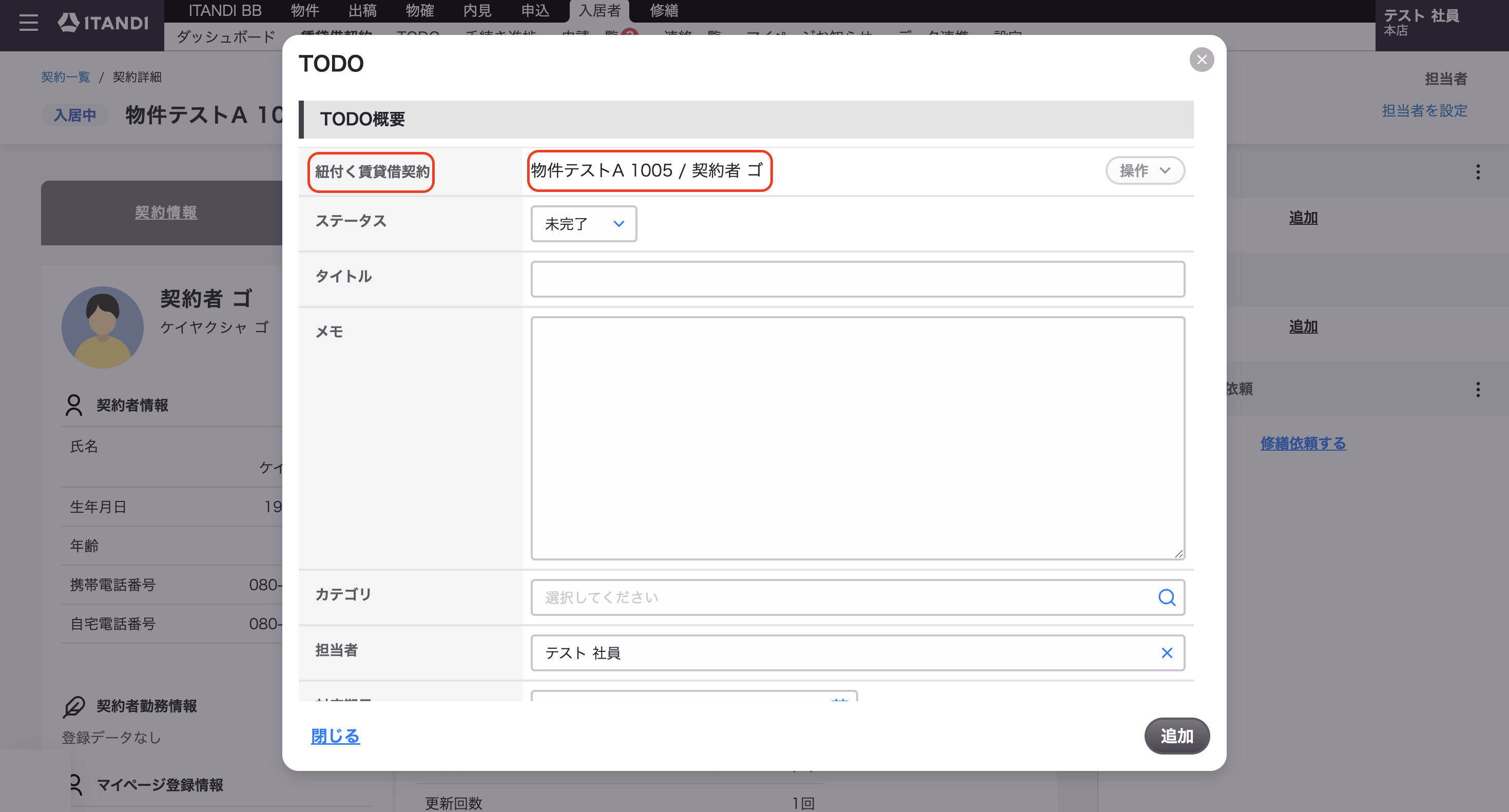Click the lower 追加 link above 依頼 row
This screenshot has height=812, width=1509.
[1303, 326]
